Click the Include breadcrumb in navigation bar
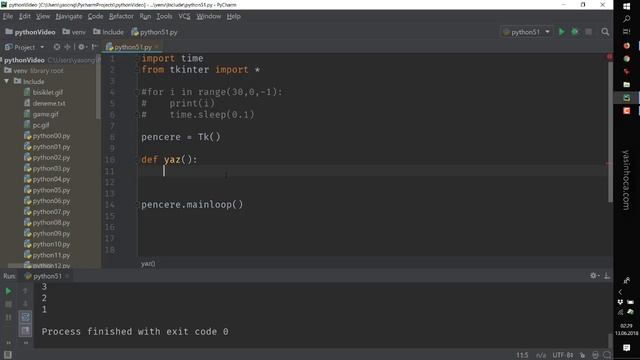This screenshot has width=640, height=360. (108, 32)
